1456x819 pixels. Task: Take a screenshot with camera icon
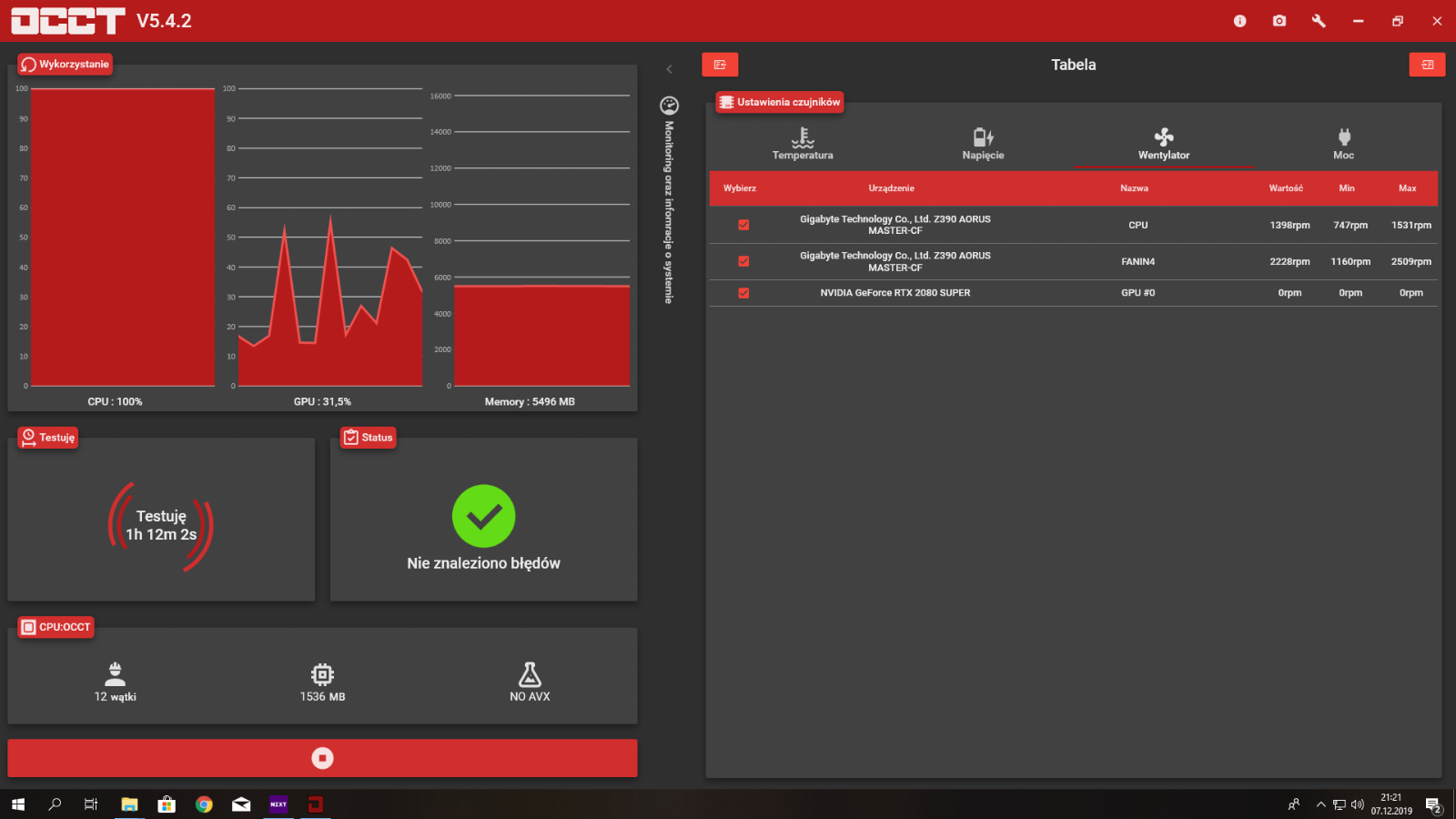(x=1279, y=21)
